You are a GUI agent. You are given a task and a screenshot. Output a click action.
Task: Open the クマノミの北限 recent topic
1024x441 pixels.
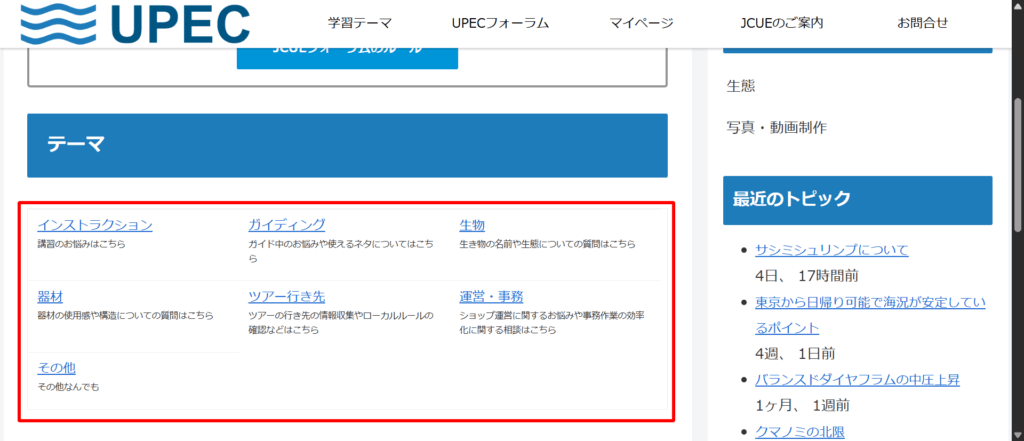pyautogui.click(x=800, y=432)
